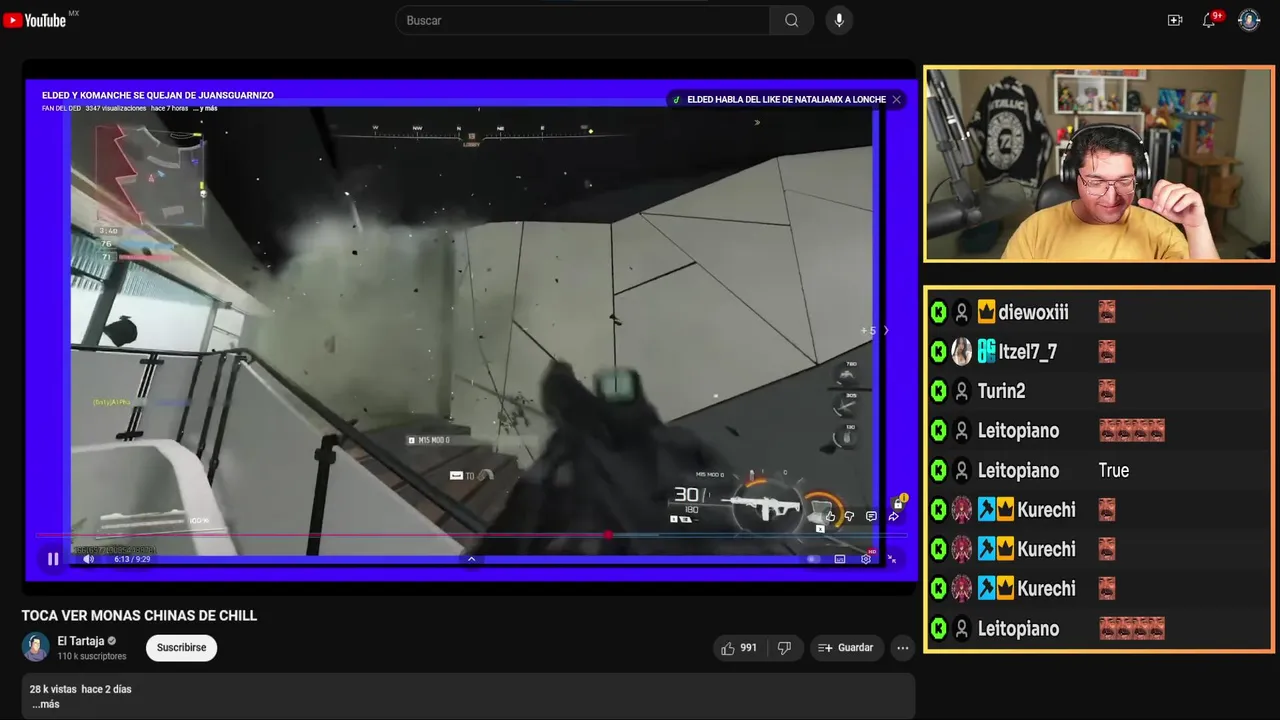Click the 6:13 / 9:29 time display
This screenshot has height=720, width=1280.
coord(132,559)
